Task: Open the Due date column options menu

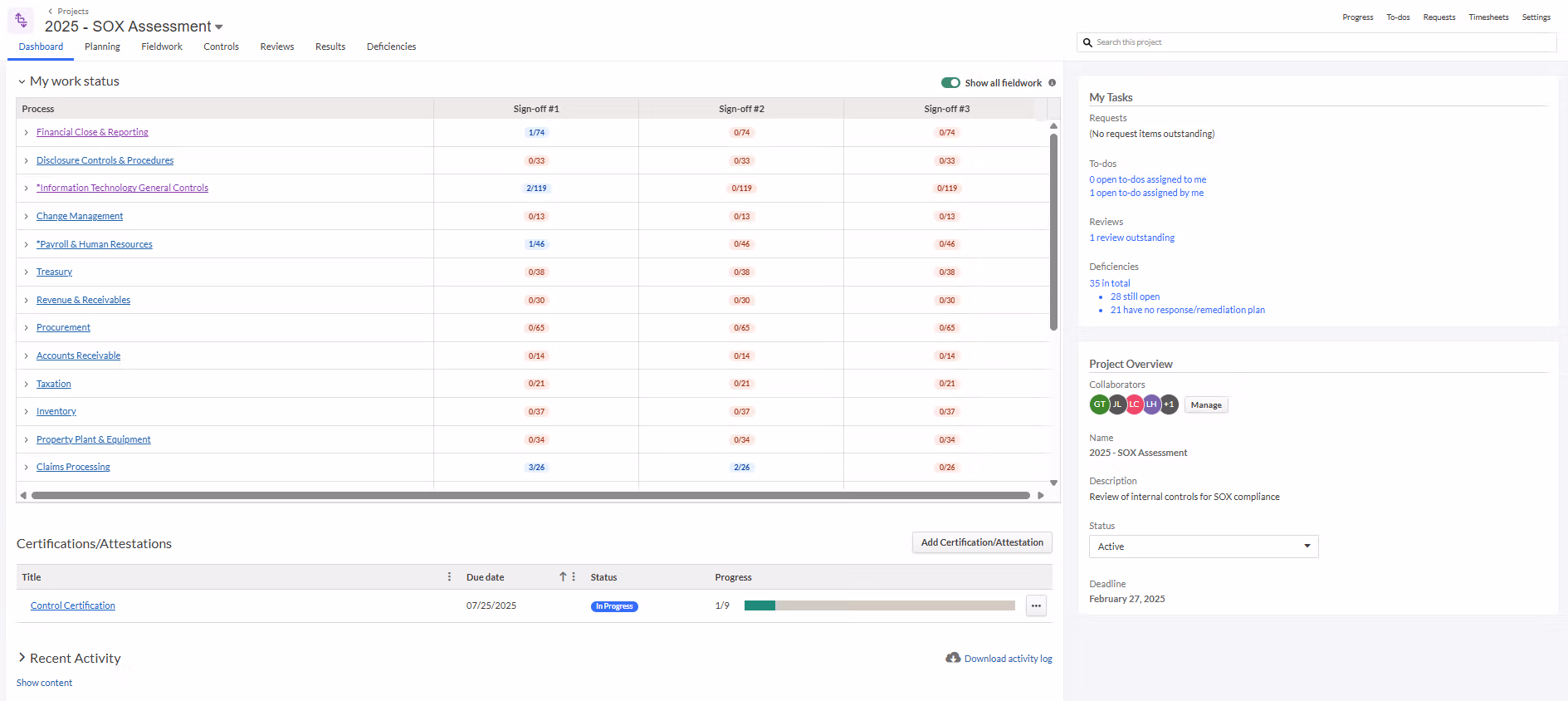Action: point(574,576)
